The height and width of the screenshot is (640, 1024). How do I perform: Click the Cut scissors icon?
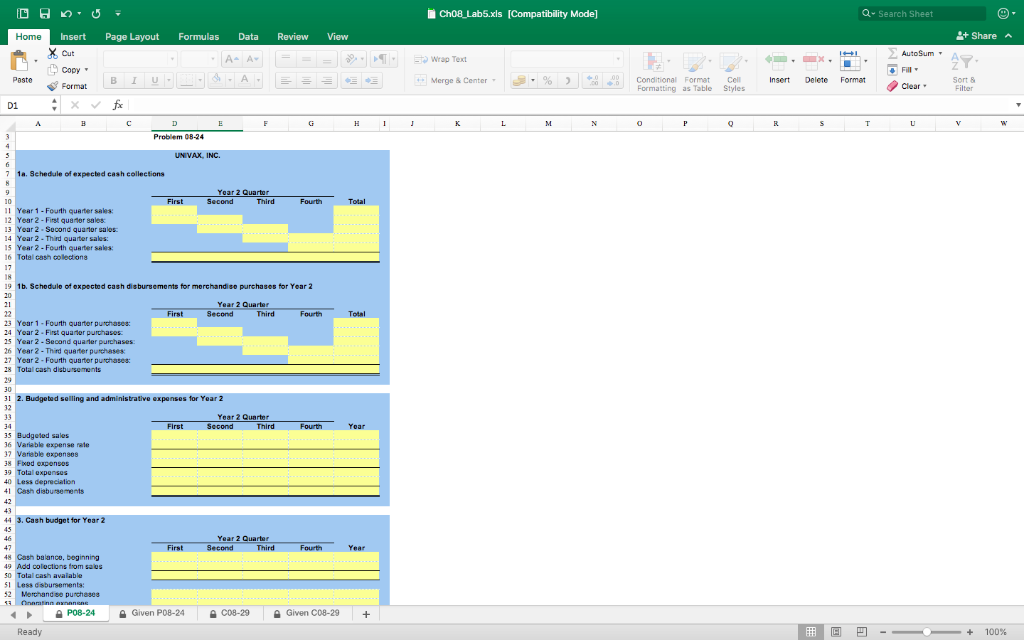(52, 53)
